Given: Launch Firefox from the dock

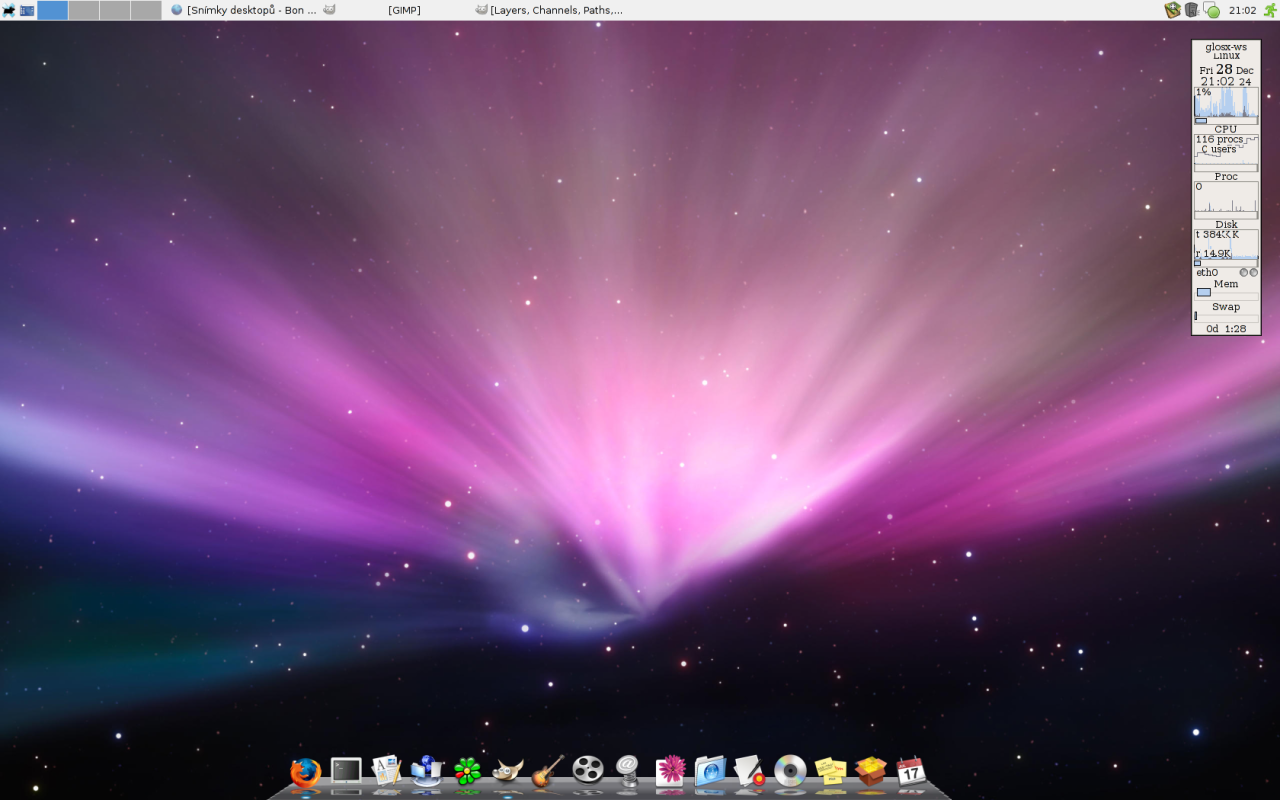Looking at the screenshot, I should 305,772.
